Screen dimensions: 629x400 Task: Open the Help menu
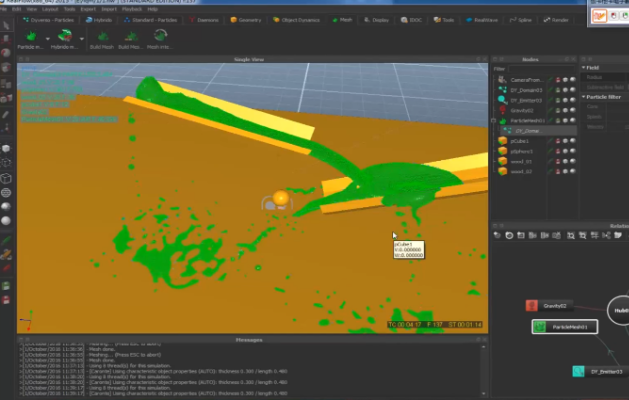click(152, 9)
